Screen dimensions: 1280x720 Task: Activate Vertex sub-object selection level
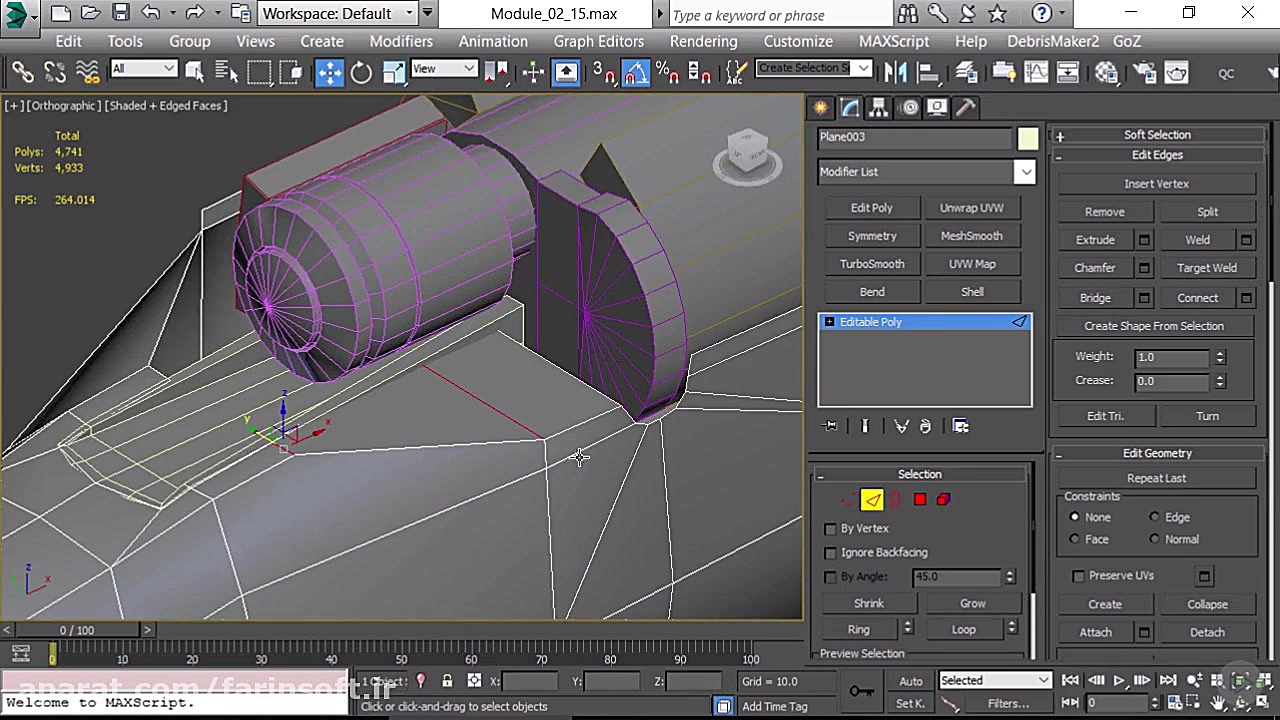coord(847,500)
